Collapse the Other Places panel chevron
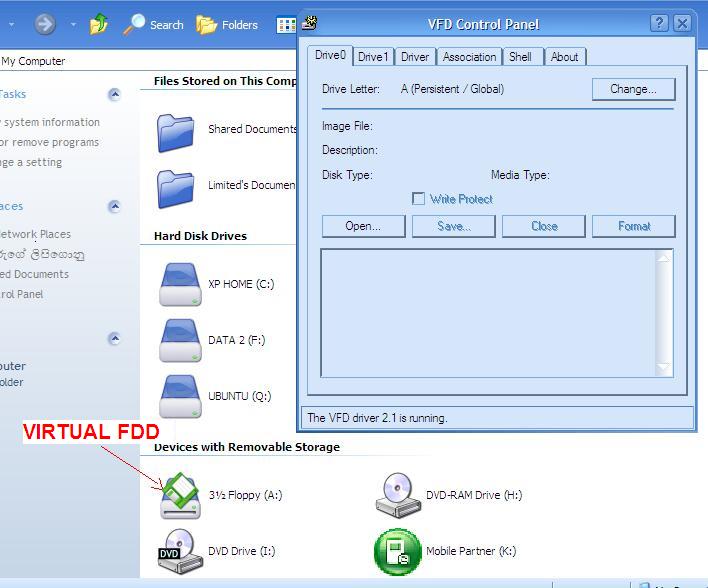 point(114,206)
